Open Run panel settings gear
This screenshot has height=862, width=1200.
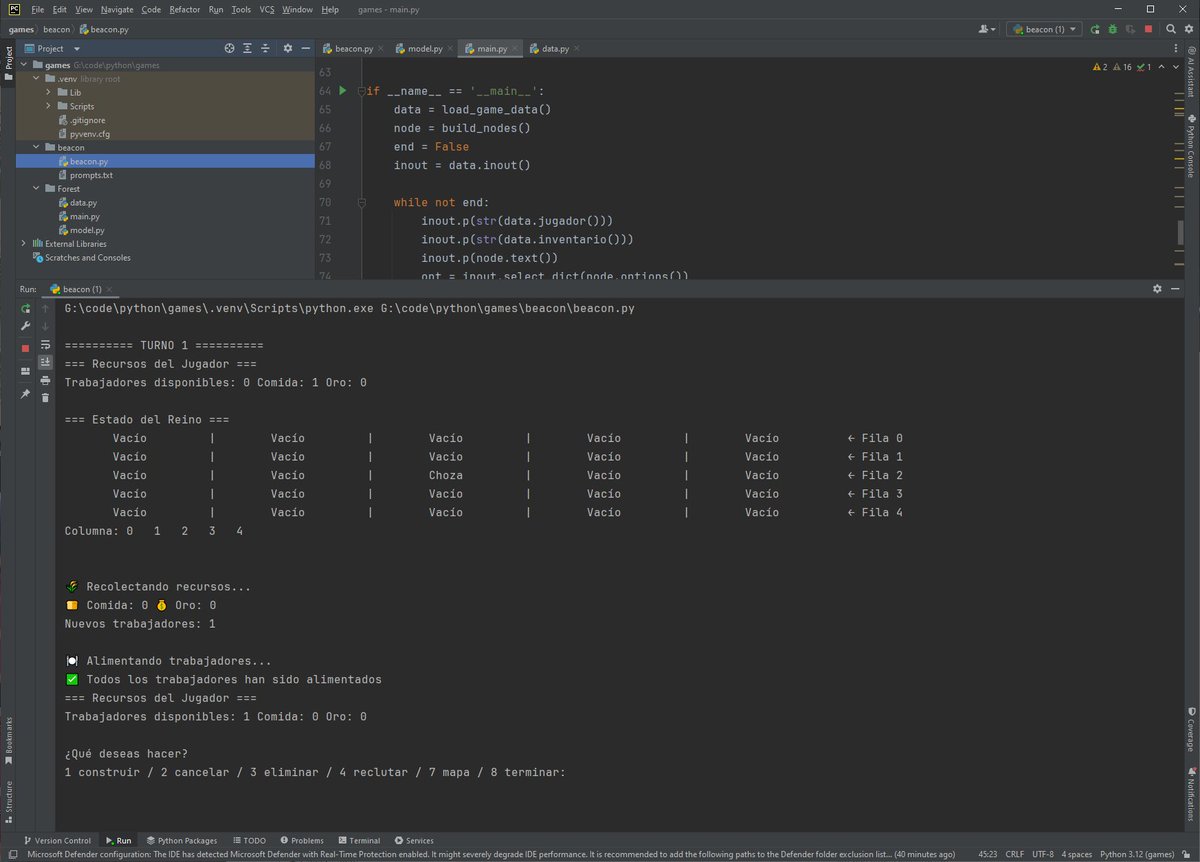coord(1157,288)
